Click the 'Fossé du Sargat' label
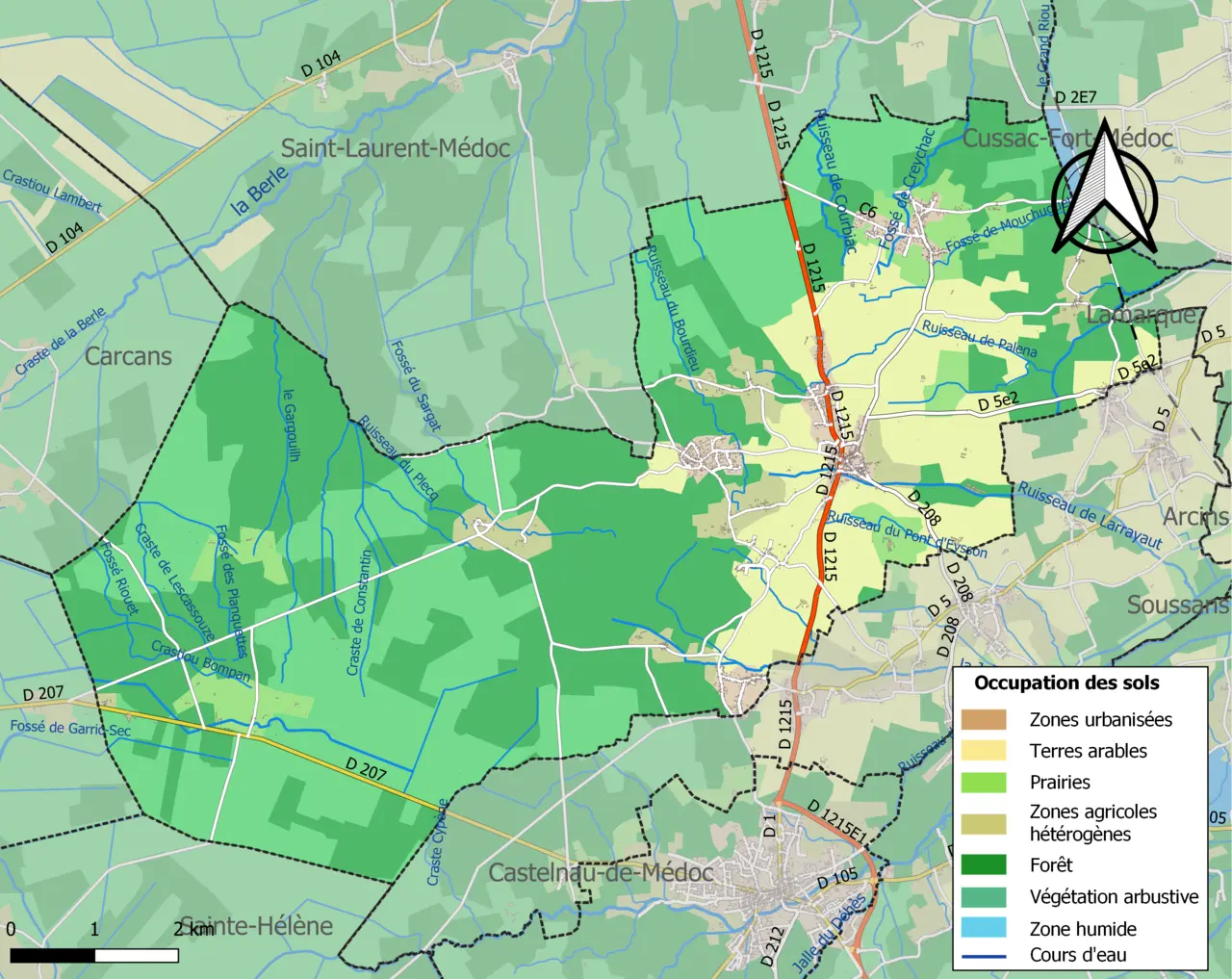 pyautogui.click(x=417, y=386)
